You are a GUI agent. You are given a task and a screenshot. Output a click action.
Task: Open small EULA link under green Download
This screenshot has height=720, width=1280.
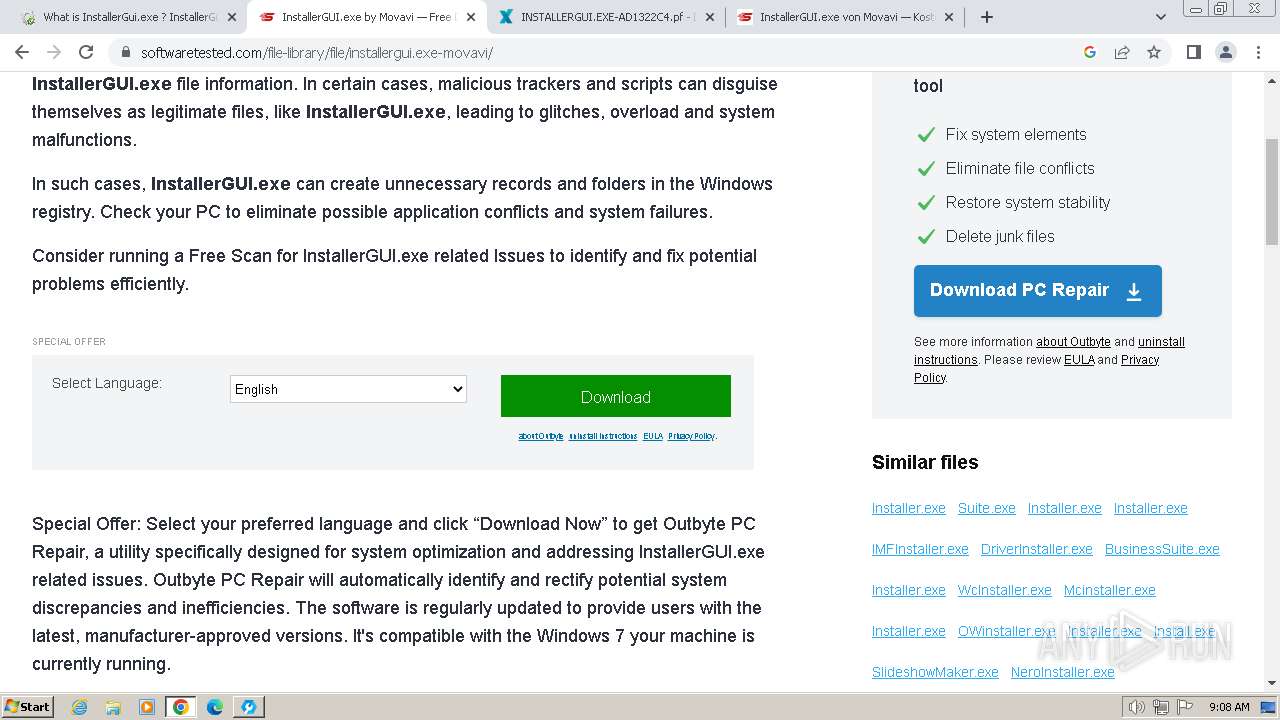tap(653, 436)
